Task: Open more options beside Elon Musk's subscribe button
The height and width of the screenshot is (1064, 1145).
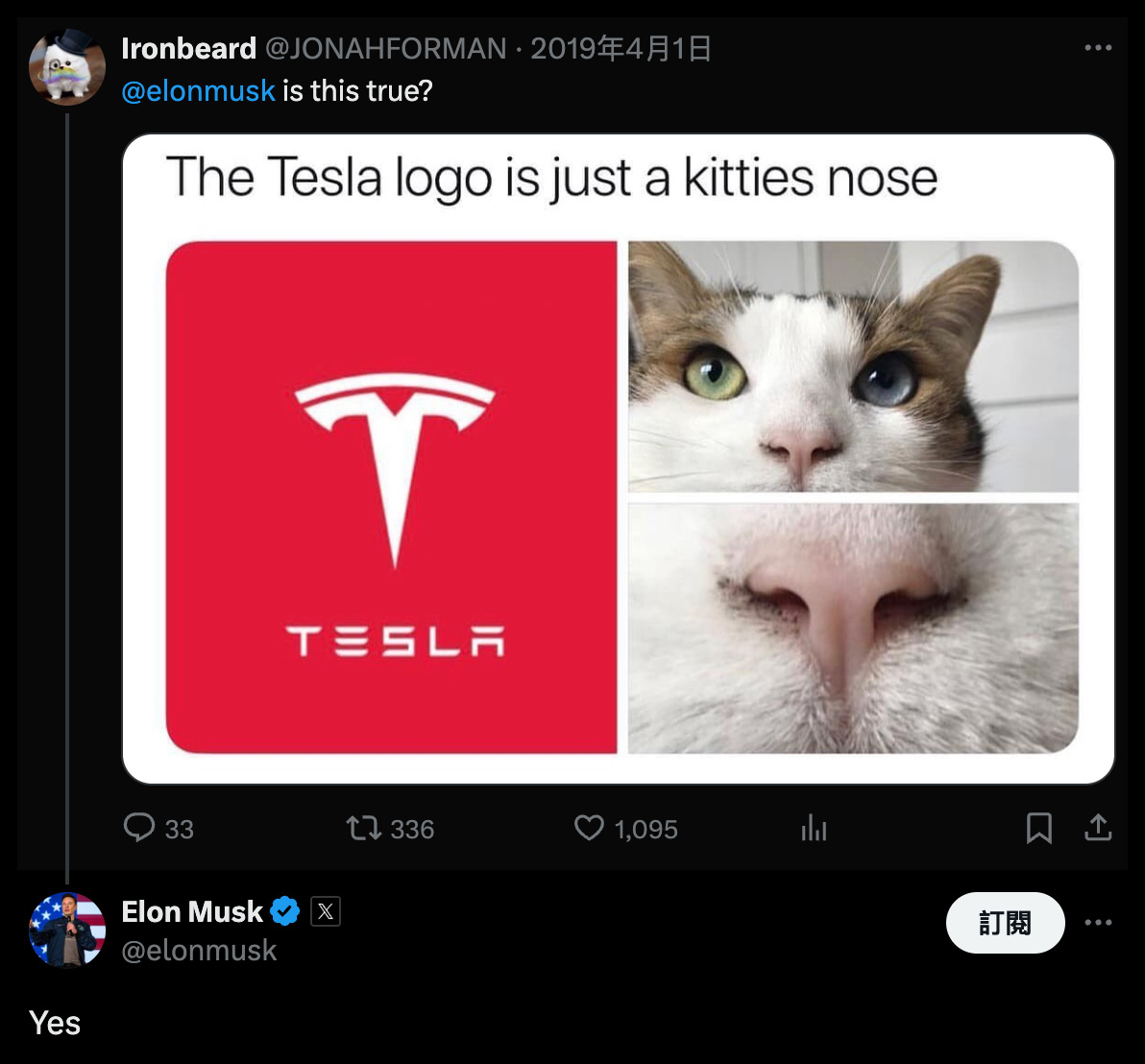Action: point(1098,923)
